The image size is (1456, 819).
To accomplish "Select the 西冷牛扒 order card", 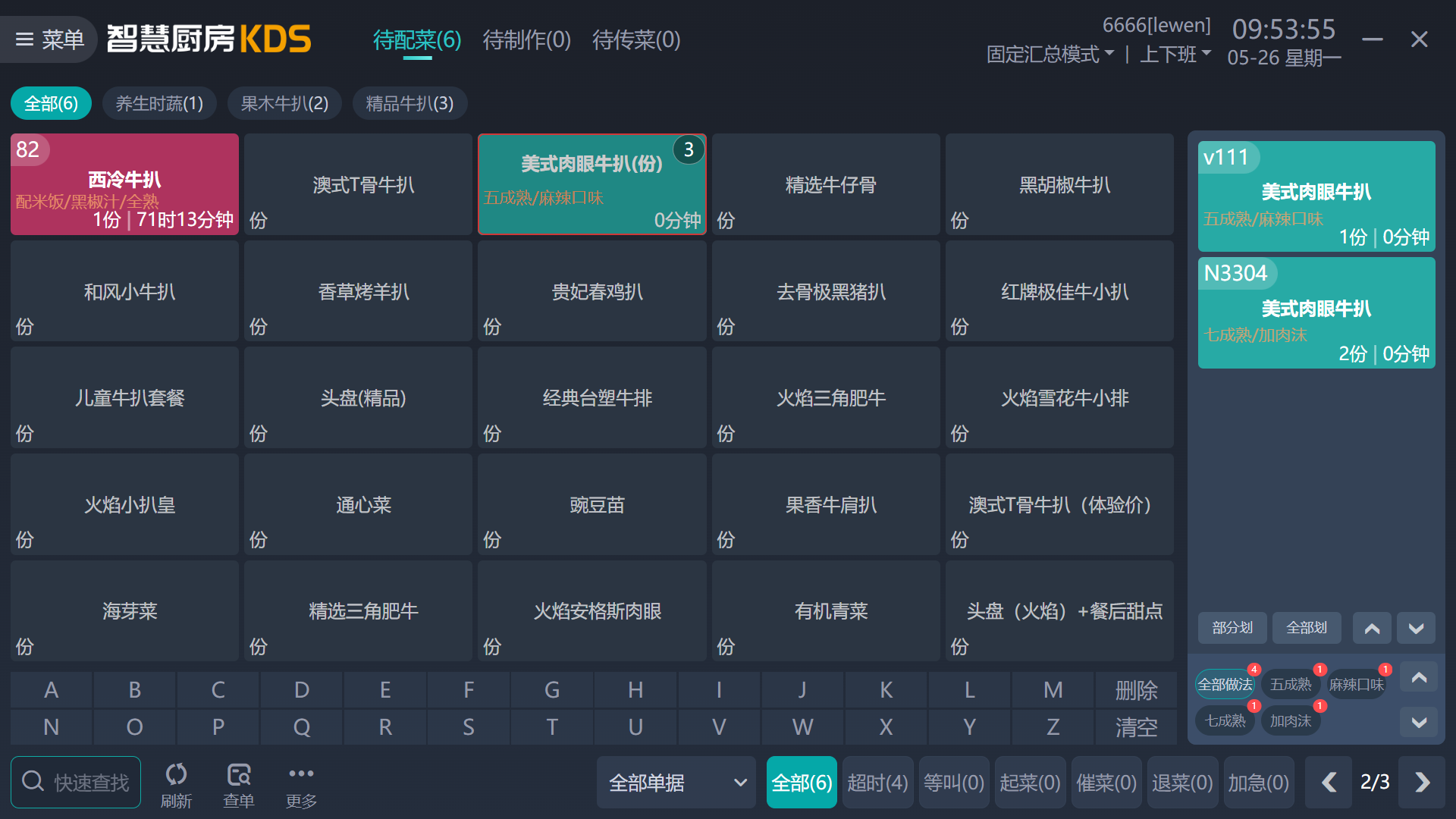I will click(x=124, y=184).
